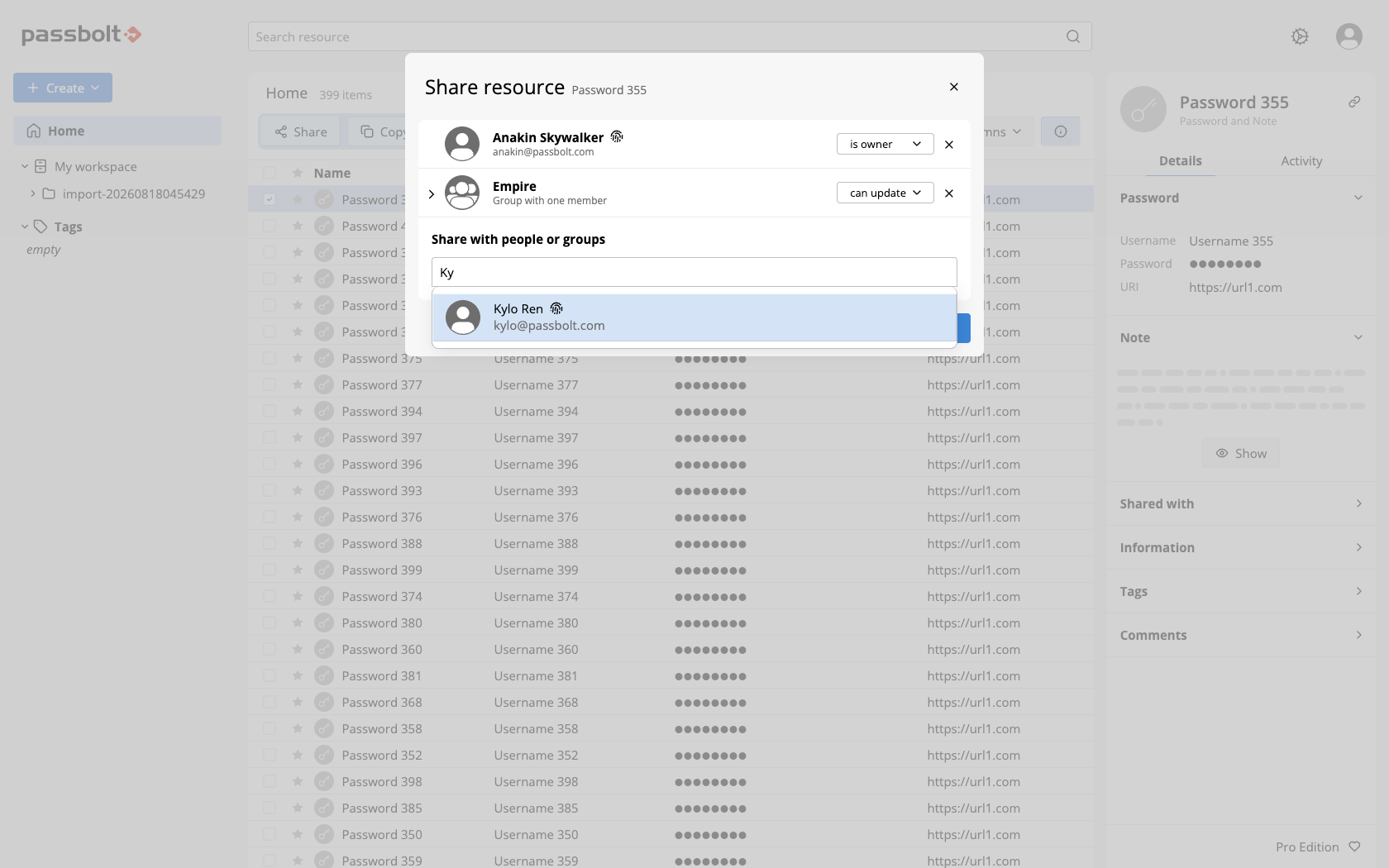Remove Empire group from sharing list

(949, 193)
